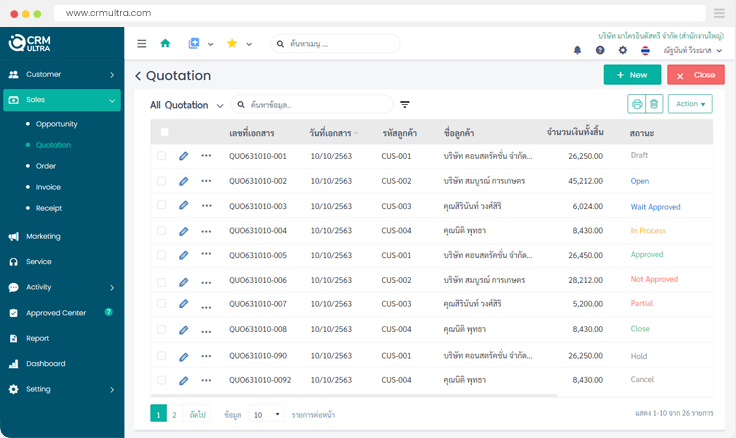Click the browser address bar

coord(380,13)
